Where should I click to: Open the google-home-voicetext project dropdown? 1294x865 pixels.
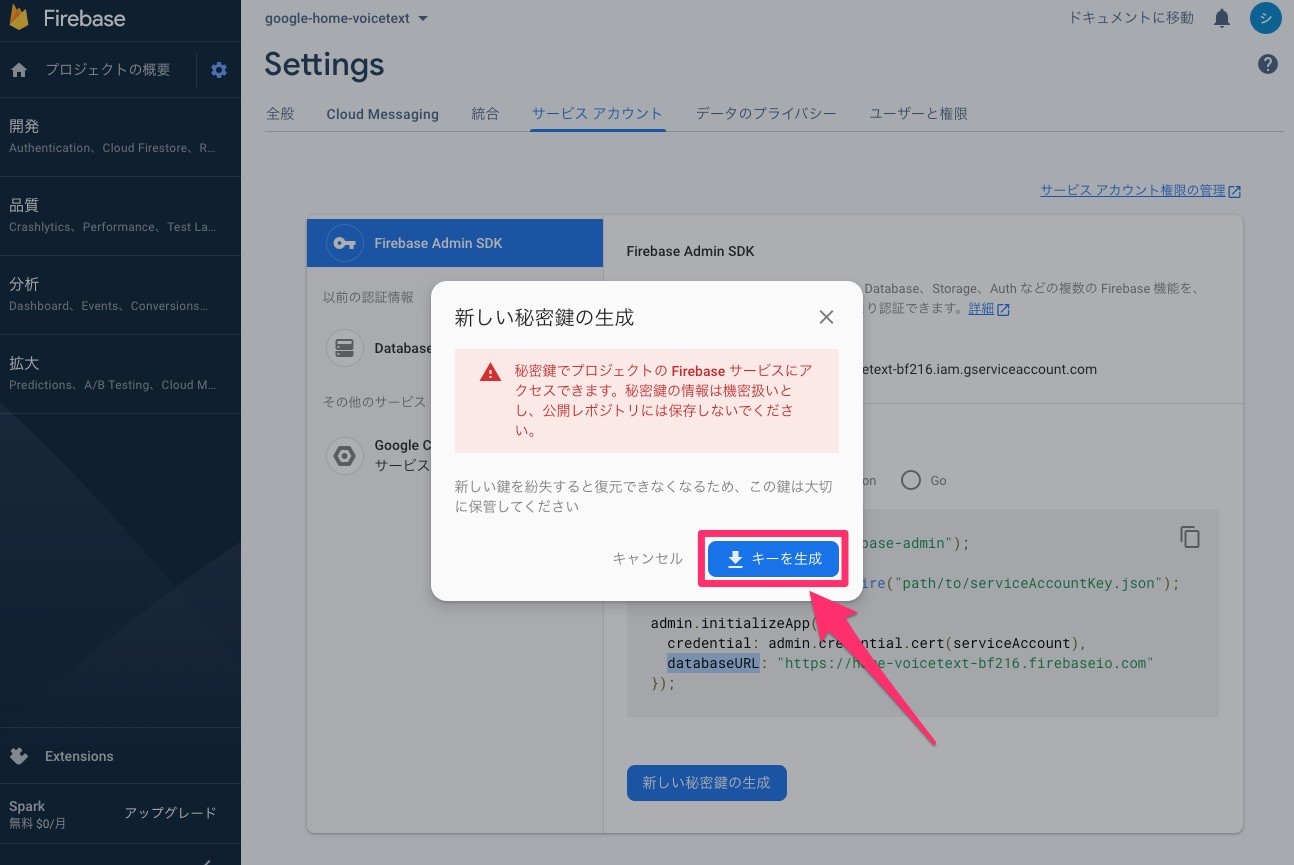coord(346,18)
